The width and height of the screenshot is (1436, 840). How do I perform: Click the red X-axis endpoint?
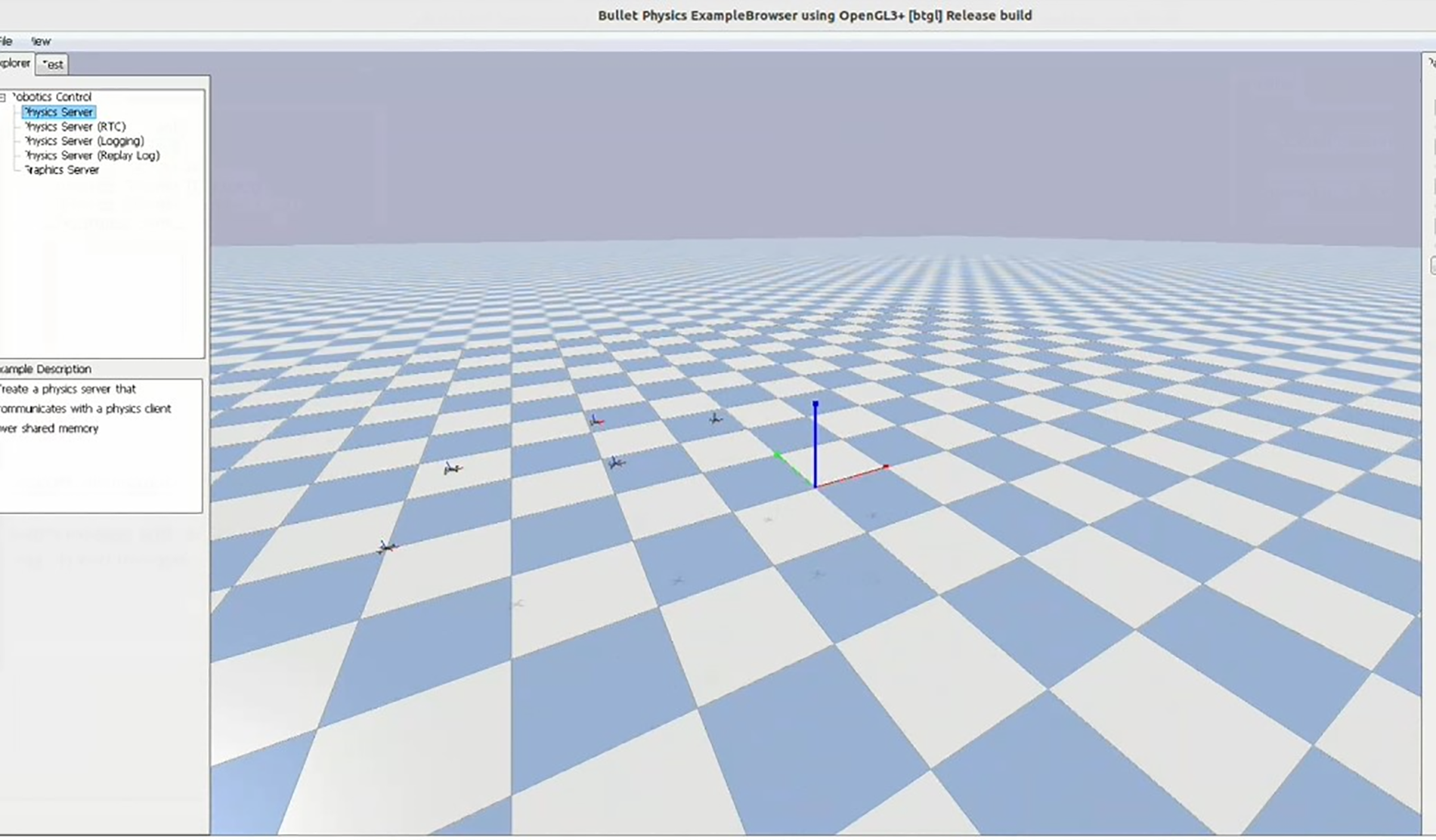[886, 468]
